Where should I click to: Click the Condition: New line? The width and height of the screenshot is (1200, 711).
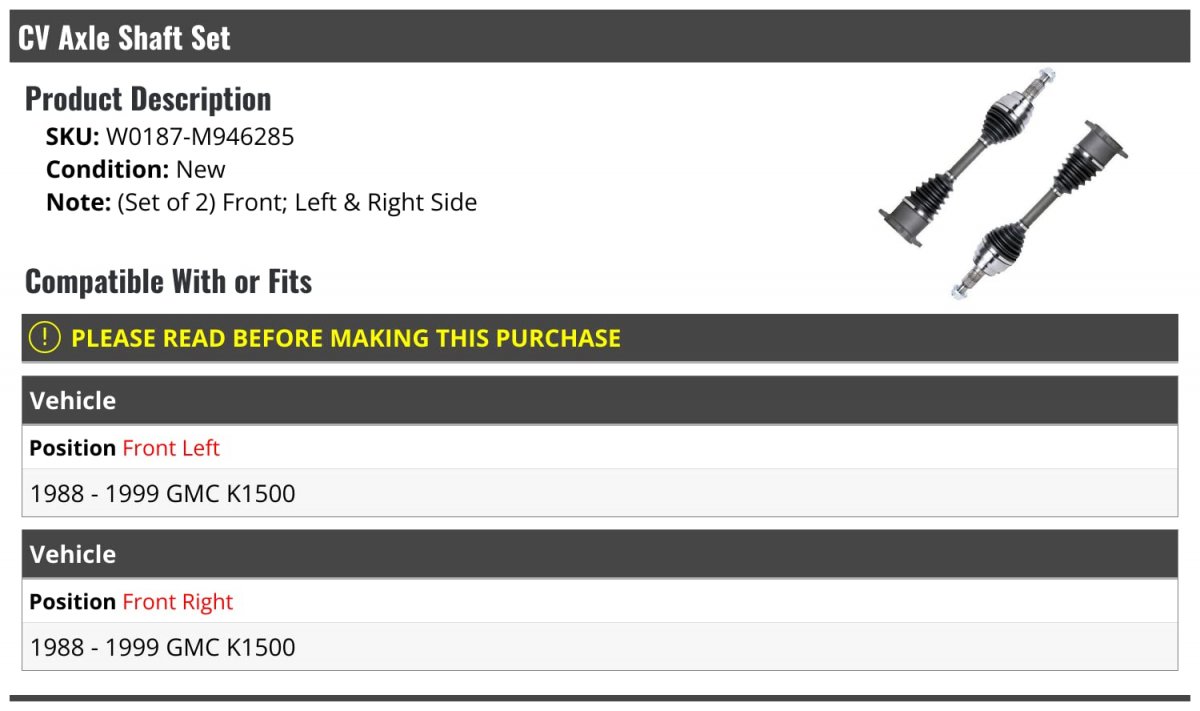point(136,169)
